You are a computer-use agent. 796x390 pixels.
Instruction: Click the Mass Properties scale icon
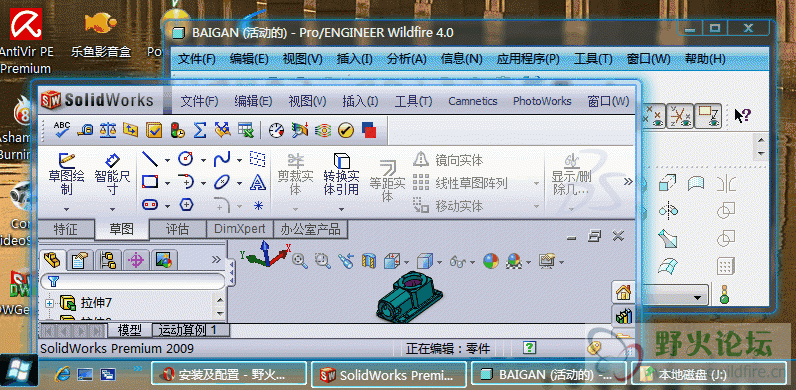point(108,129)
